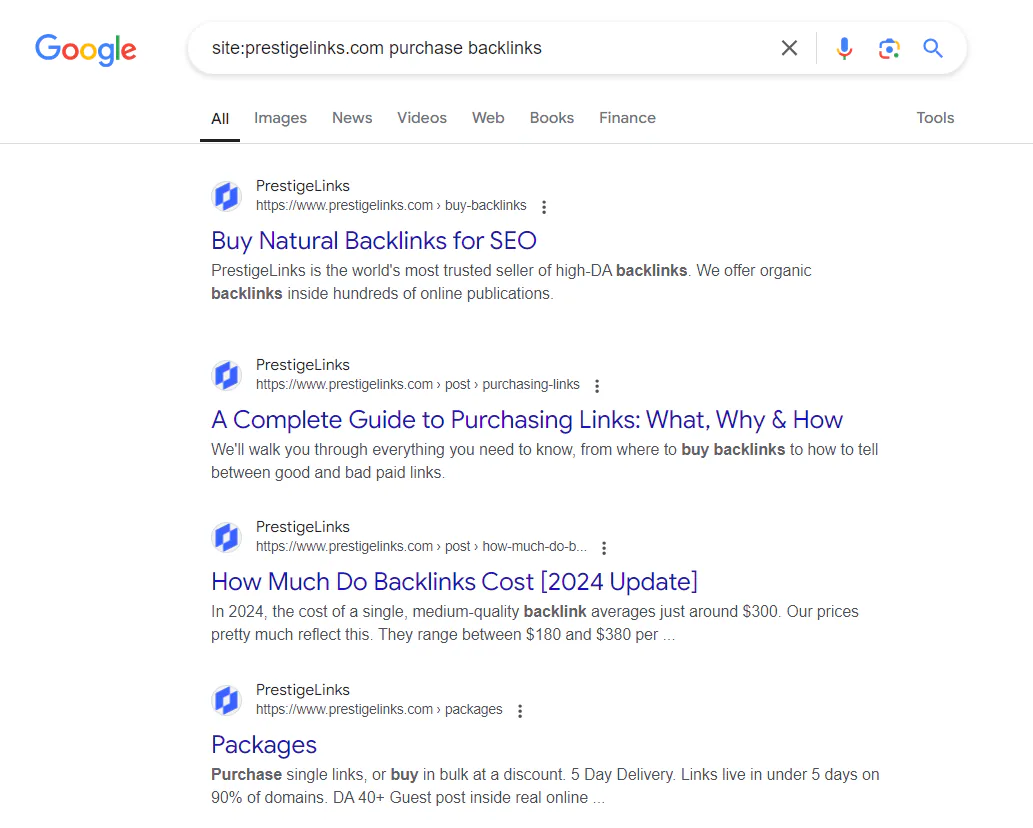Click PrestigeLinks site name above buy-backlinks URL
Screen dimensions: 1033x828
(302, 186)
